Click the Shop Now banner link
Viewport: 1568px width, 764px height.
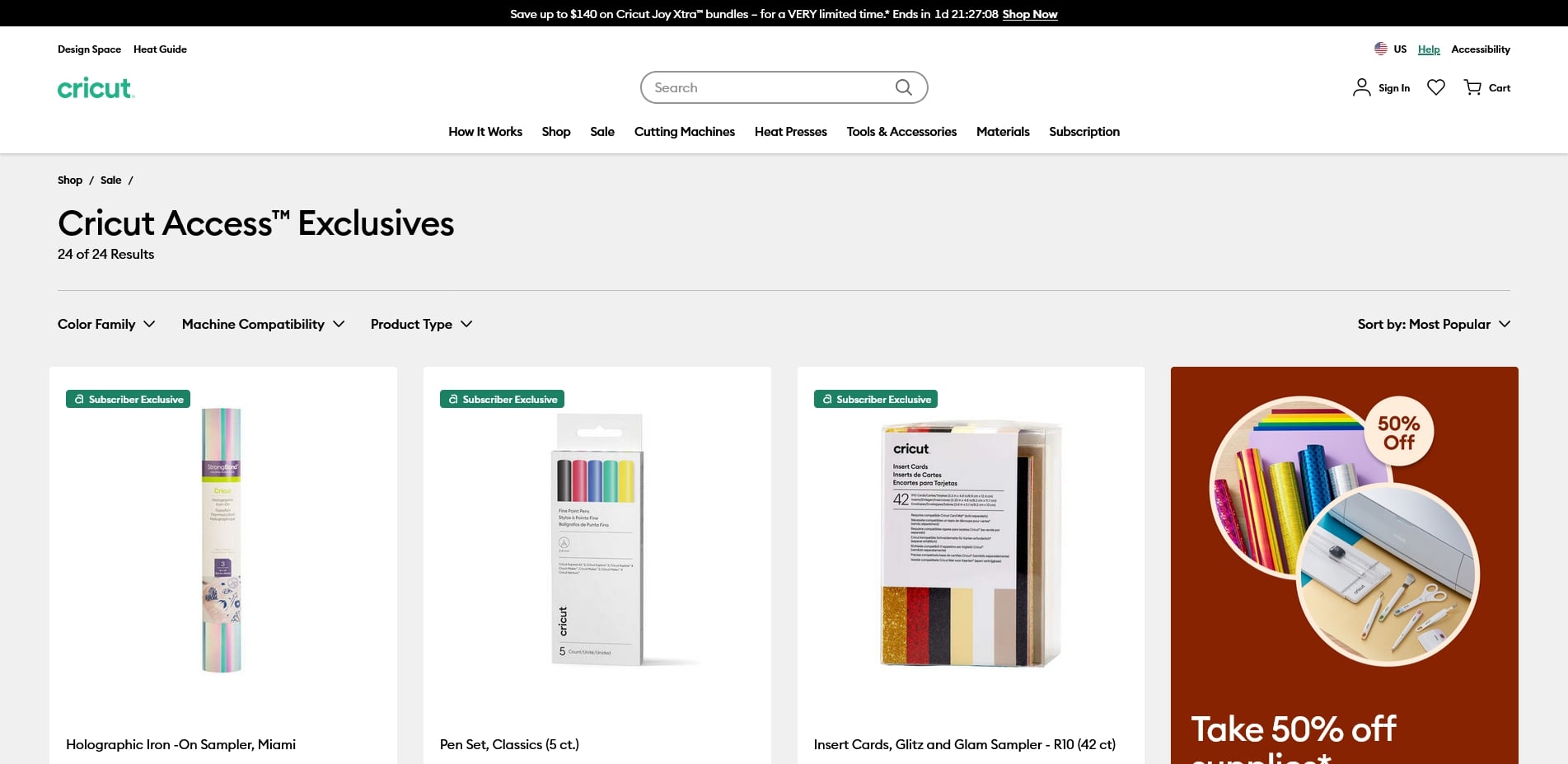point(1030,14)
